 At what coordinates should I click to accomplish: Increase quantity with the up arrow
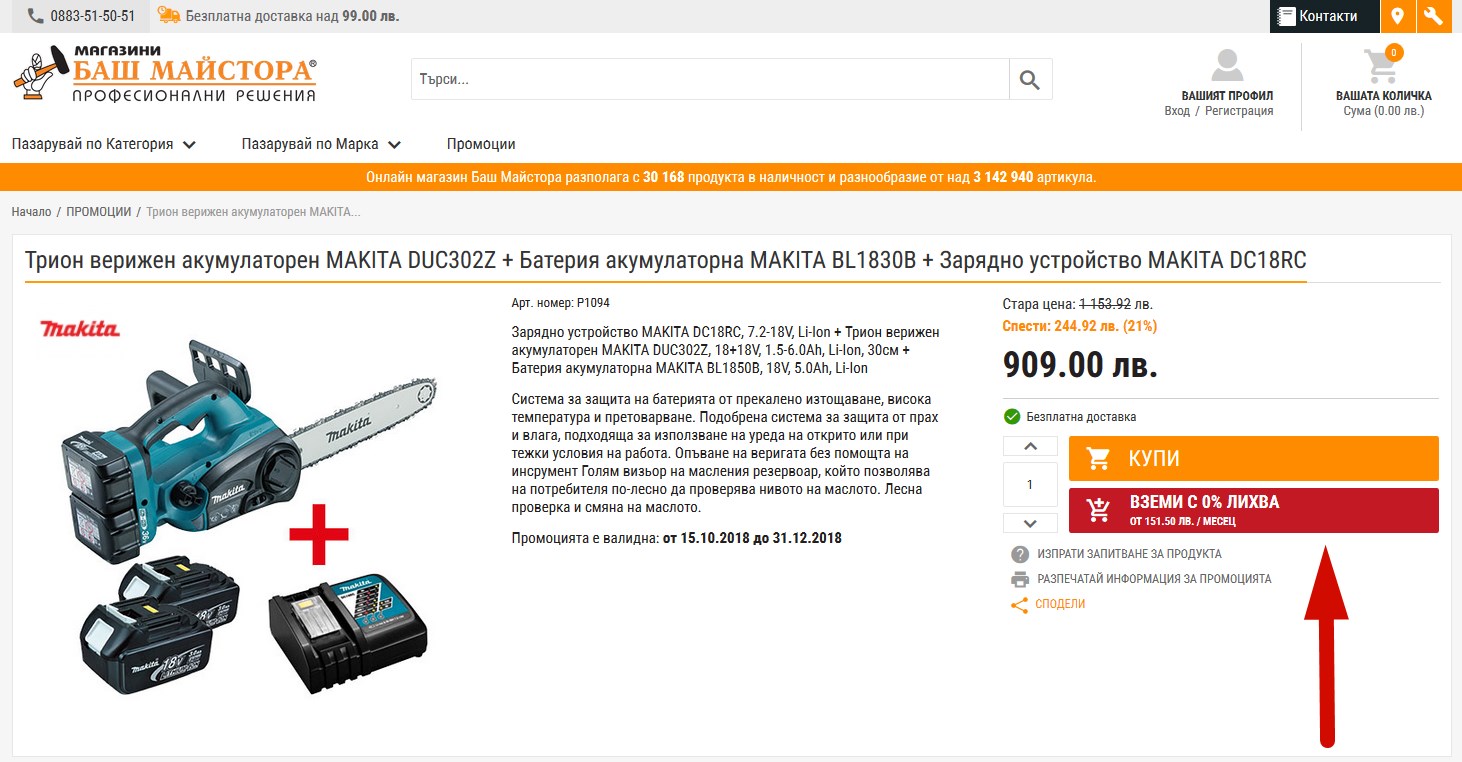[1030, 447]
